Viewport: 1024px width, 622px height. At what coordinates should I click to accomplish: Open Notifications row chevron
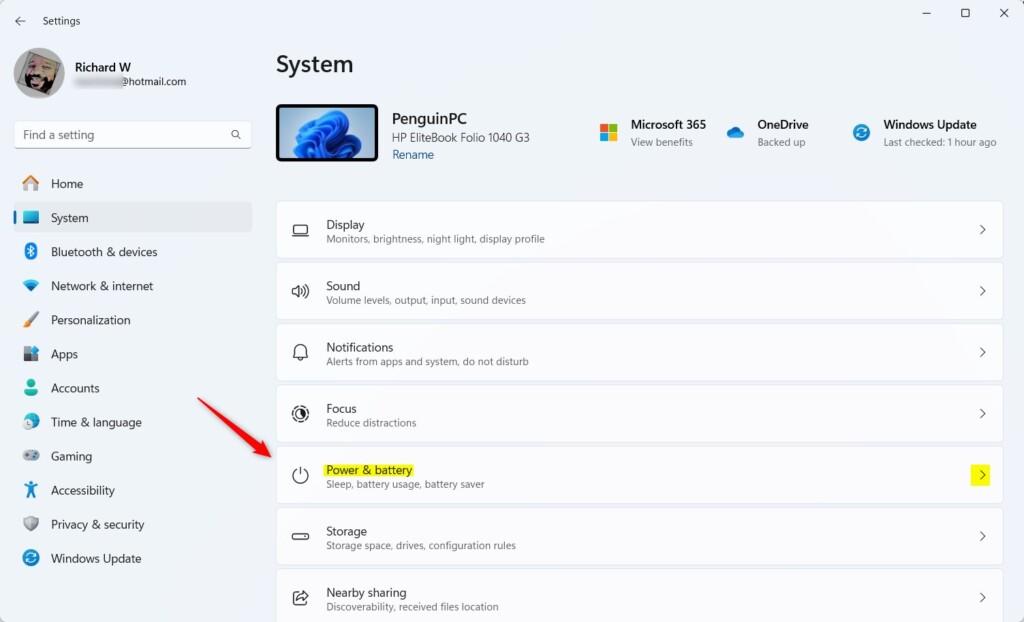982,353
